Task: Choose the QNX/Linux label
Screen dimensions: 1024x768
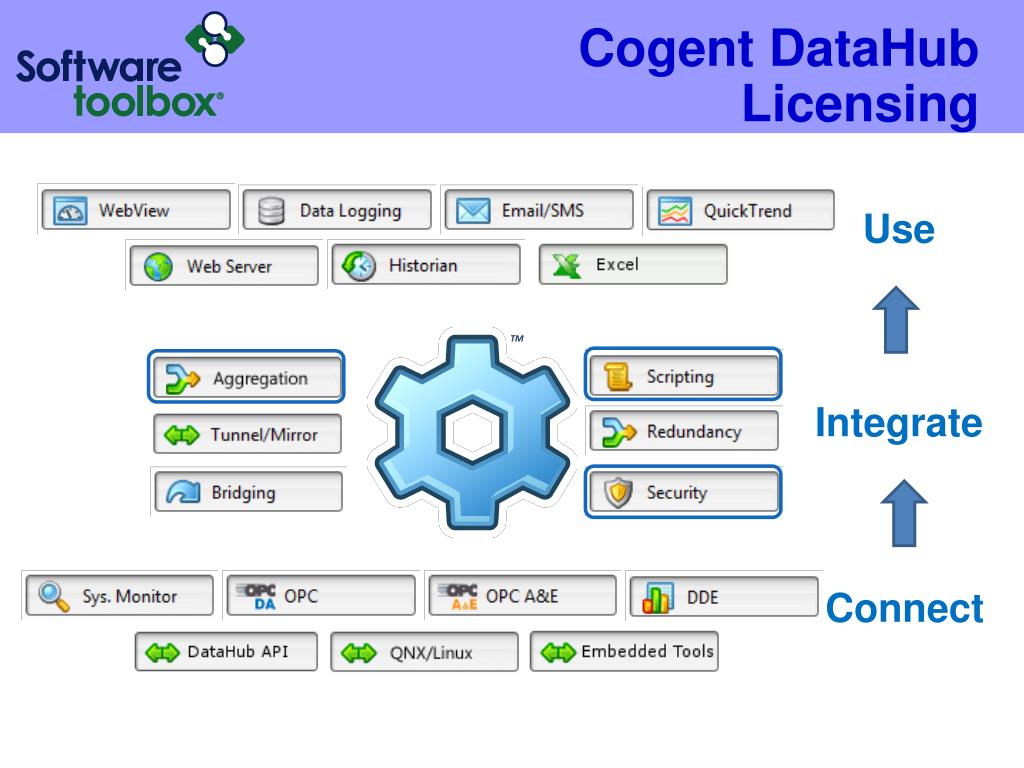Action: tap(431, 653)
